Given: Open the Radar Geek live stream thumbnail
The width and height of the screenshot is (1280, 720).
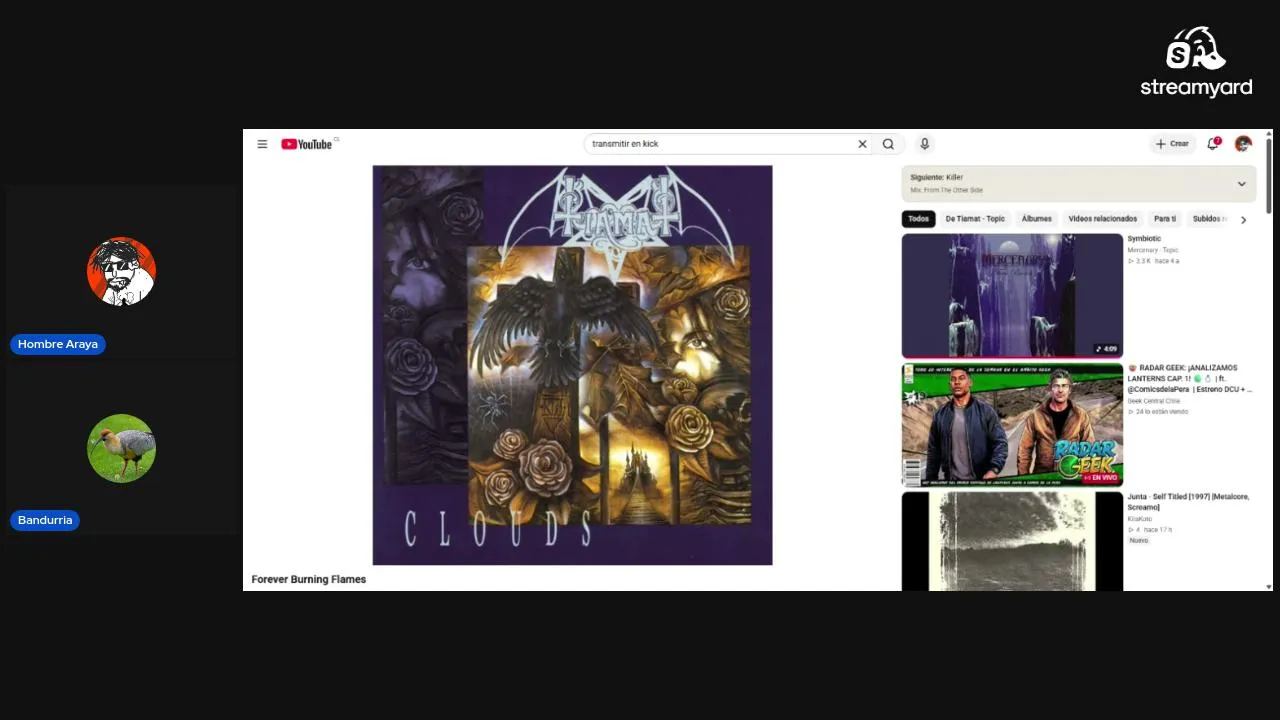Looking at the screenshot, I should pyautogui.click(x=1012, y=425).
